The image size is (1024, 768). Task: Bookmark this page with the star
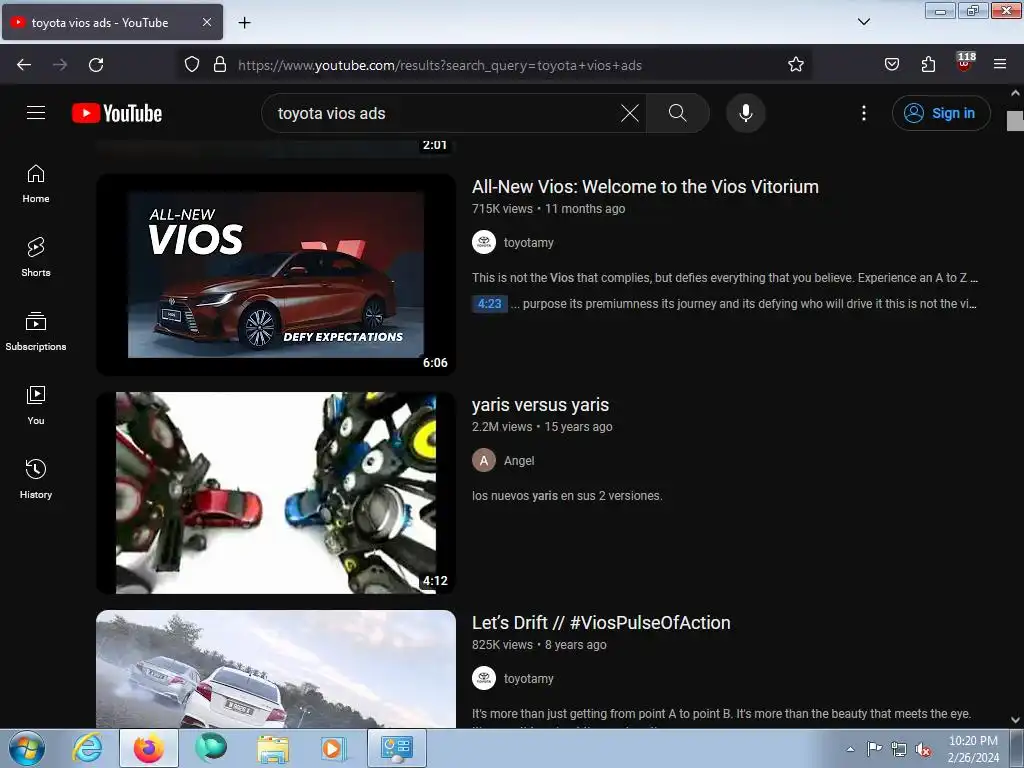coord(795,65)
